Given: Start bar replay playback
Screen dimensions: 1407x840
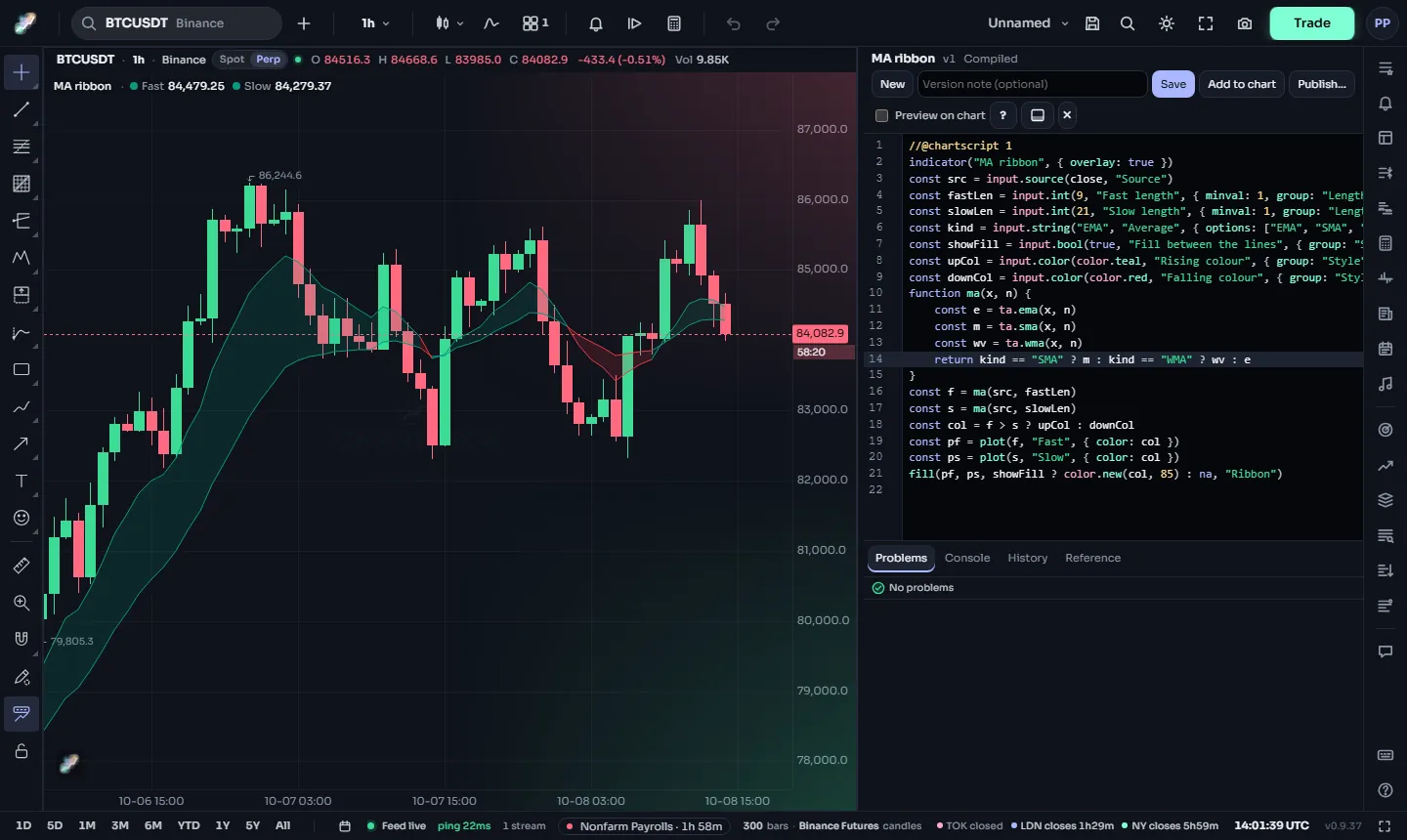Looking at the screenshot, I should point(635,23).
